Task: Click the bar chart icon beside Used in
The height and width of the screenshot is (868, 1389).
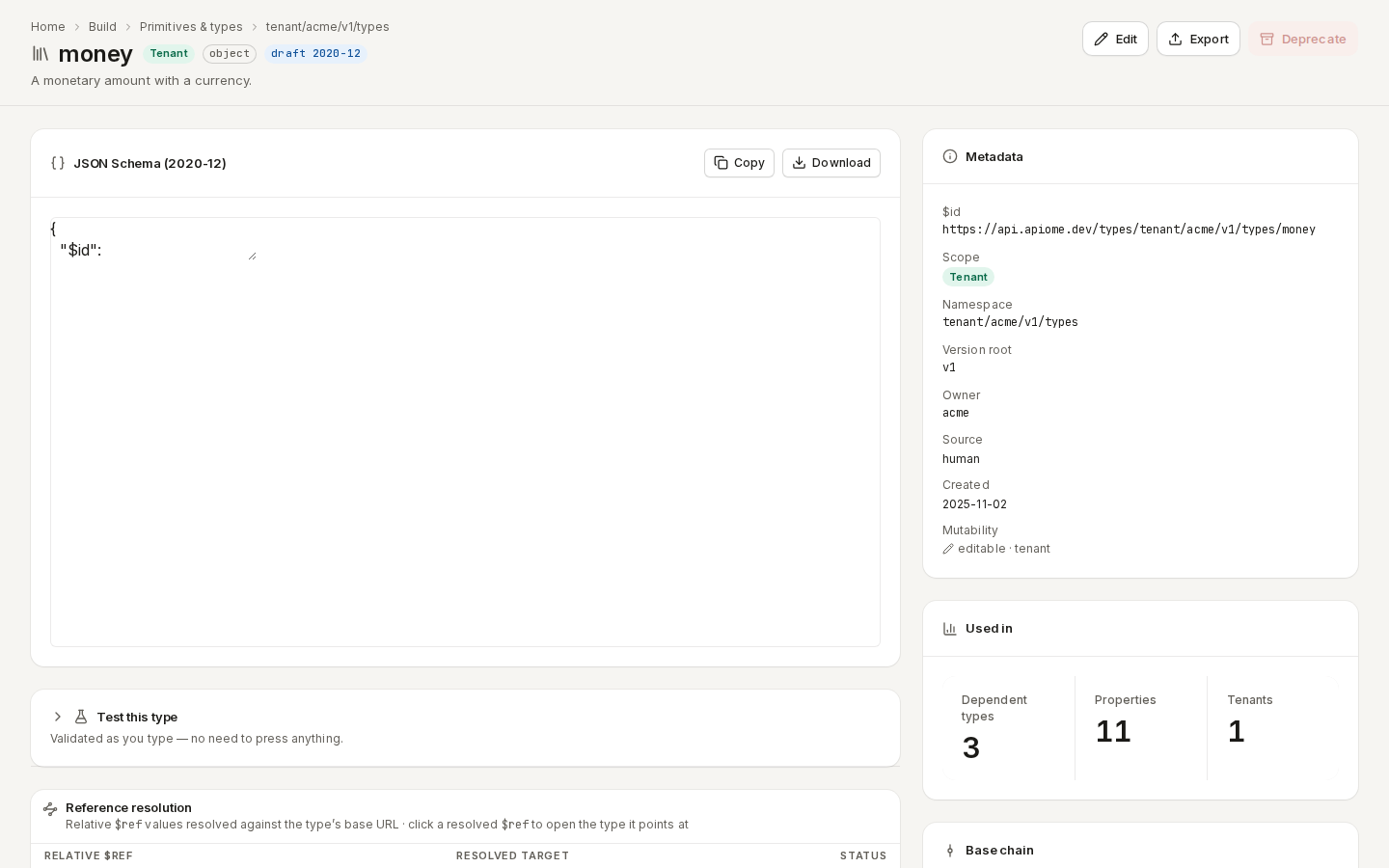Action: [x=950, y=629]
